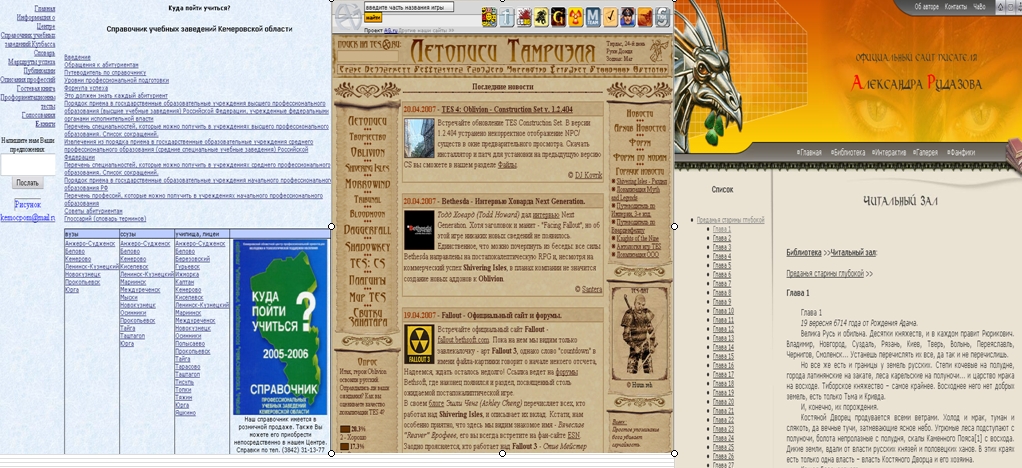Open the 'E-книги' sidebar link
The height and width of the screenshot is (468, 1022).
pos(45,123)
